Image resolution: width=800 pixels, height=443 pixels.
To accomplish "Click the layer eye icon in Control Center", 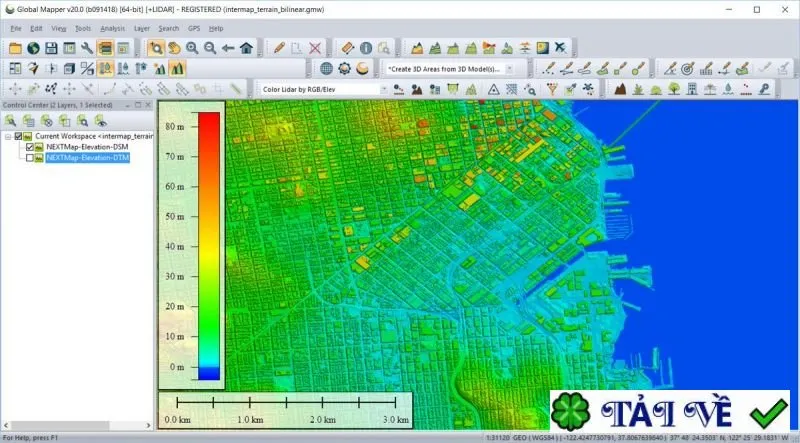I will (101, 121).
